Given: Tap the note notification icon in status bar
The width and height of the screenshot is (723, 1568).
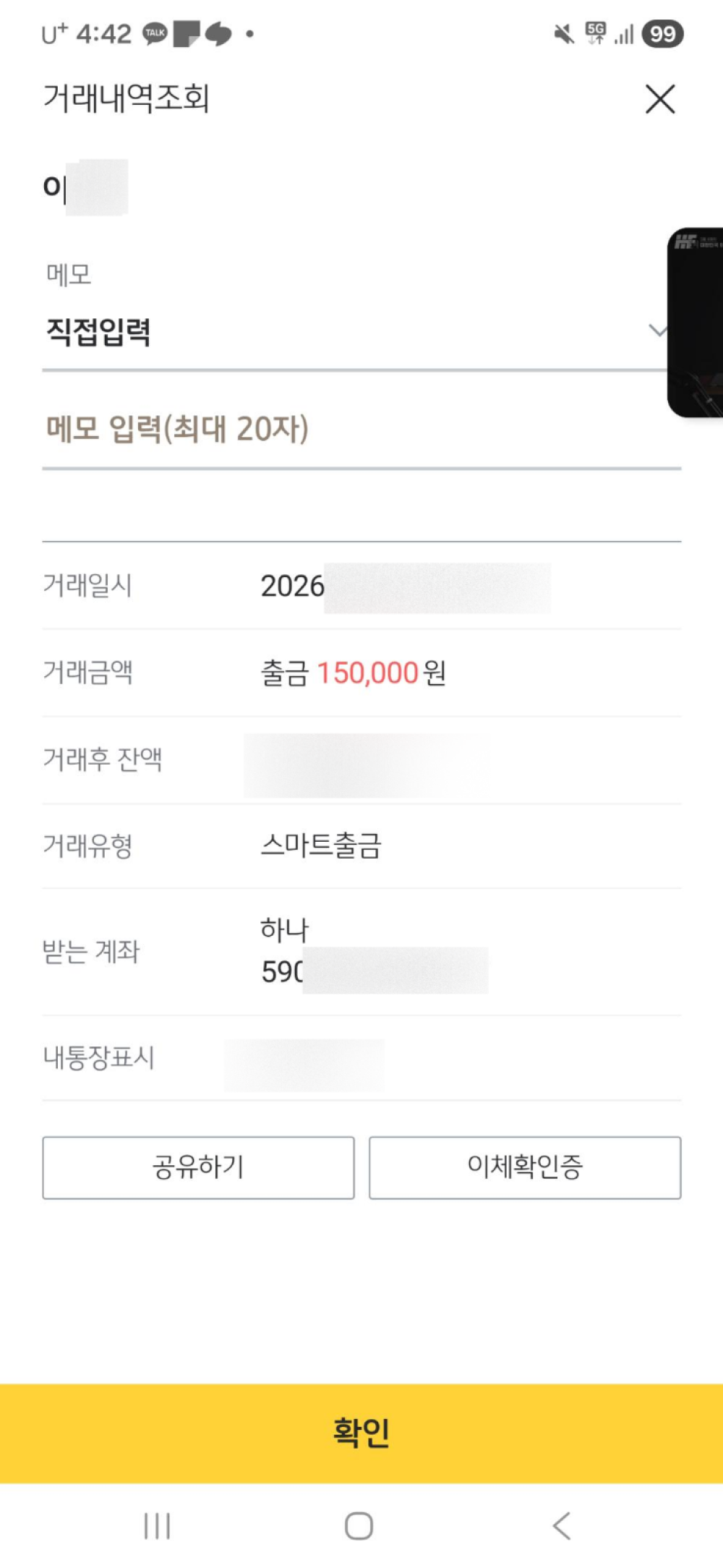Looking at the screenshot, I should click(x=187, y=34).
